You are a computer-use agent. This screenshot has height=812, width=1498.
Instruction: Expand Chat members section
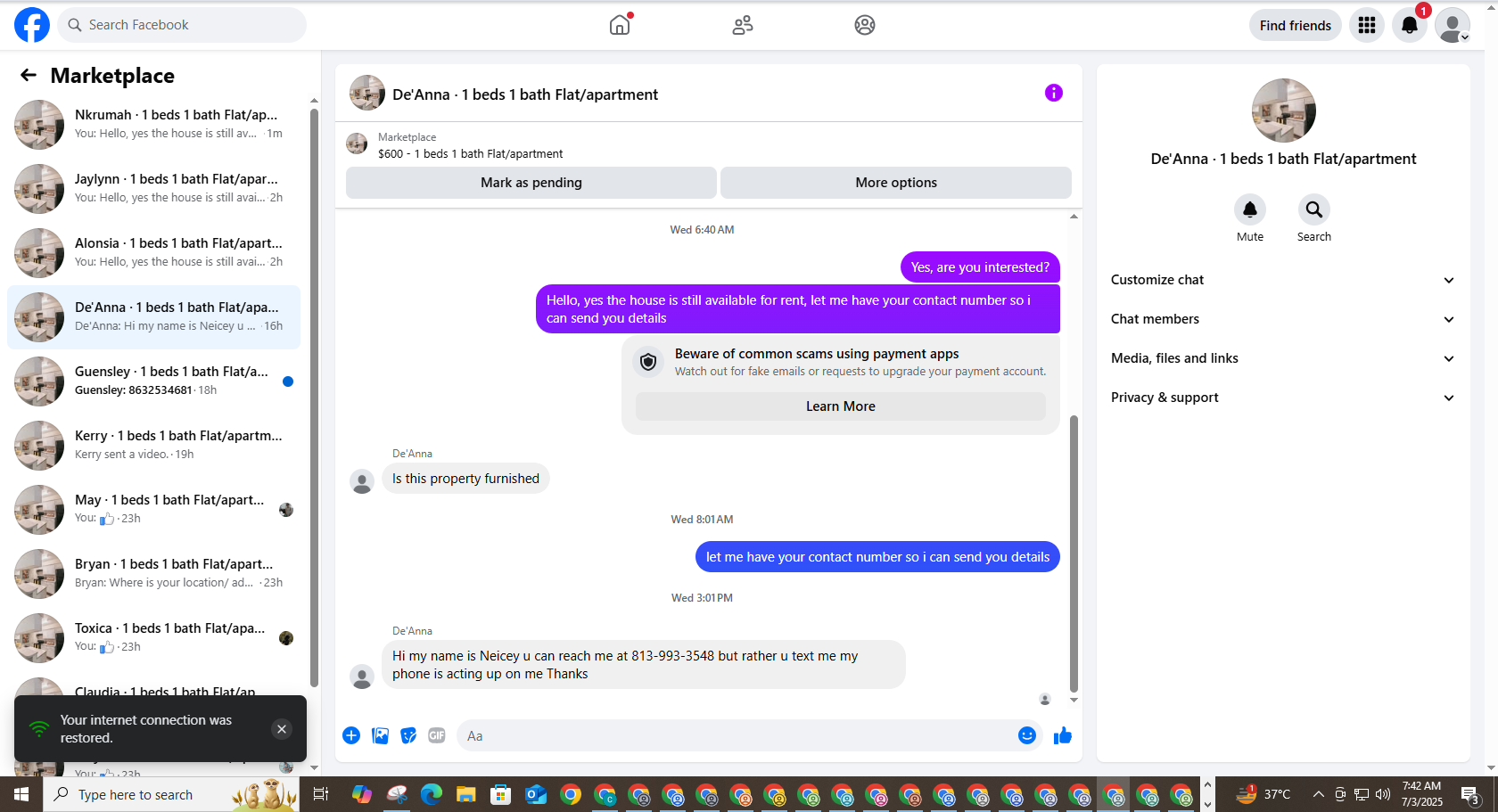tap(1283, 319)
